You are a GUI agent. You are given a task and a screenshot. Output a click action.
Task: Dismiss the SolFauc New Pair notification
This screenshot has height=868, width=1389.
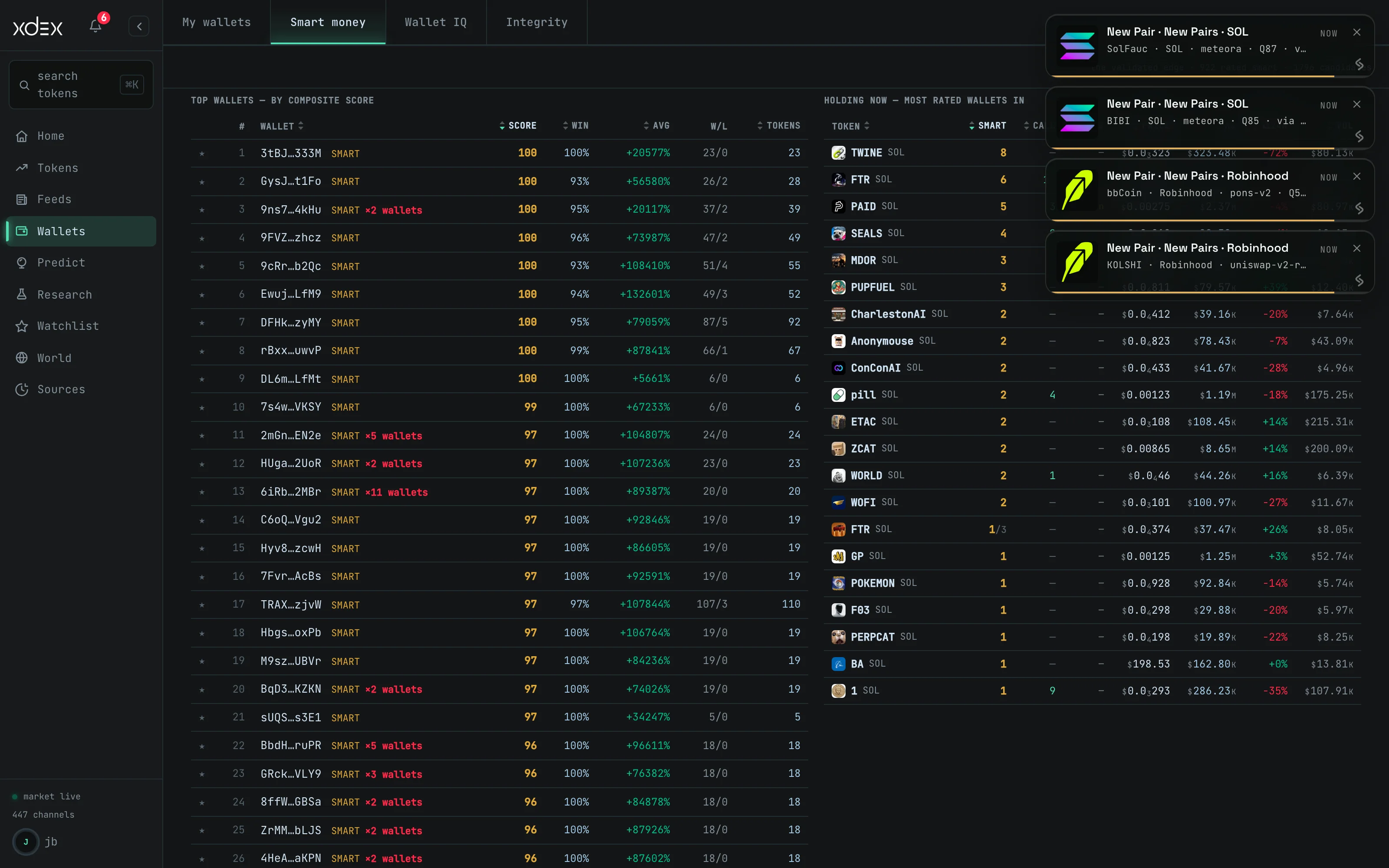[1357, 33]
